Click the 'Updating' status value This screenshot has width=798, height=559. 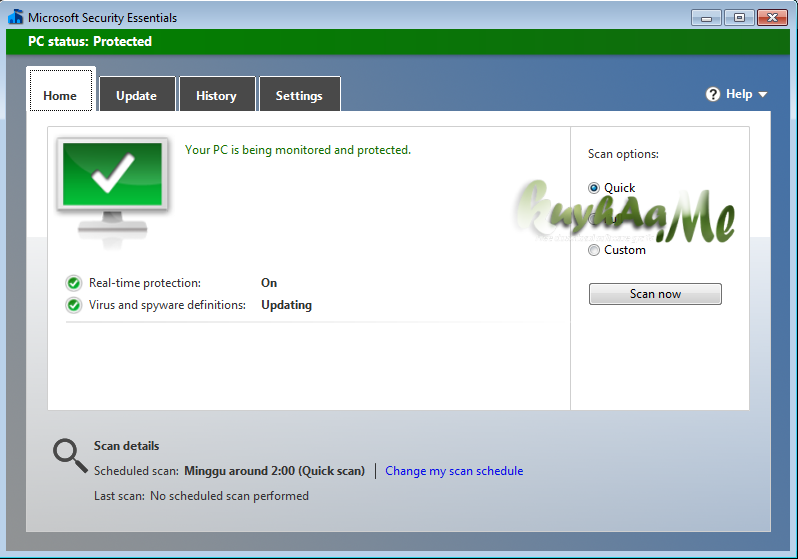click(287, 305)
